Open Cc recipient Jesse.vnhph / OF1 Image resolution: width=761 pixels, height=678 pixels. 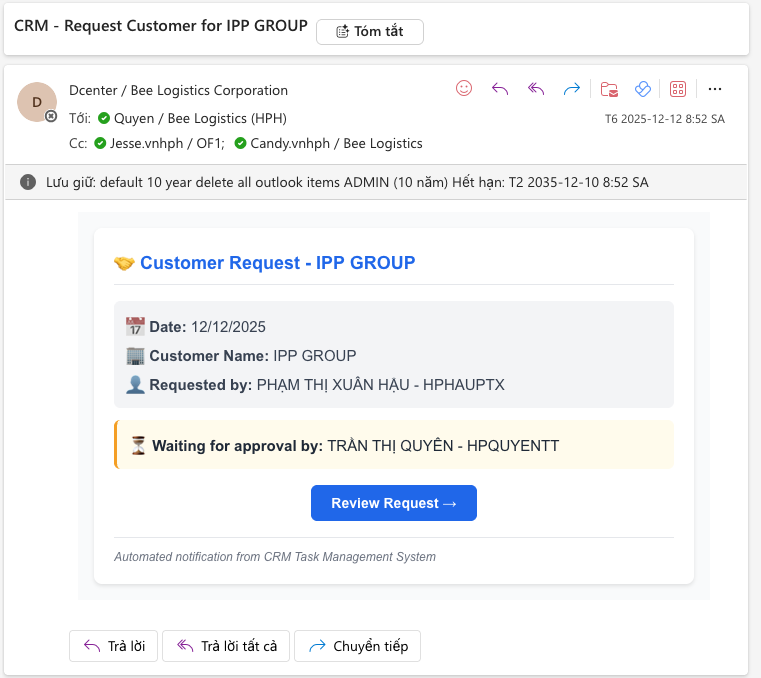click(166, 144)
